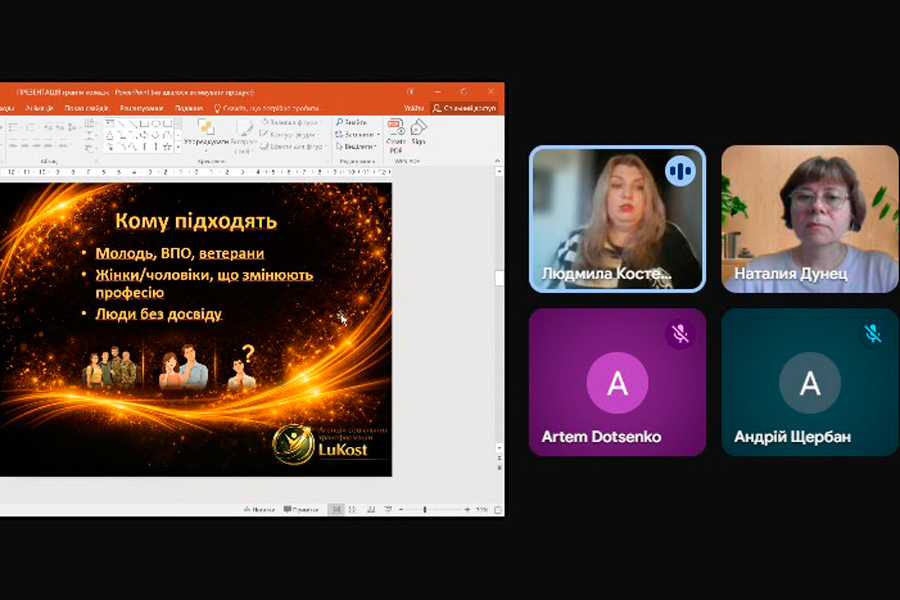Screen dimensions: 900x600
Task: Switch to Normal view in status bar
Action: click(335, 509)
